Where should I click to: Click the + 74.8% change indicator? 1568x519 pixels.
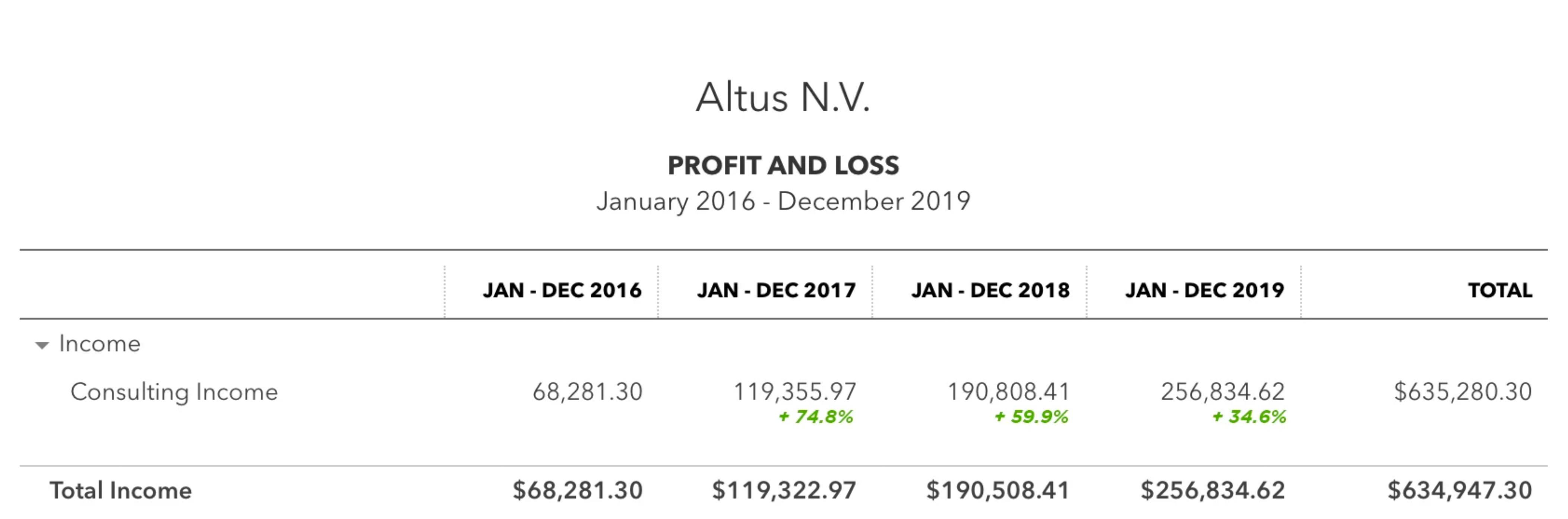click(x=816, y=417)
